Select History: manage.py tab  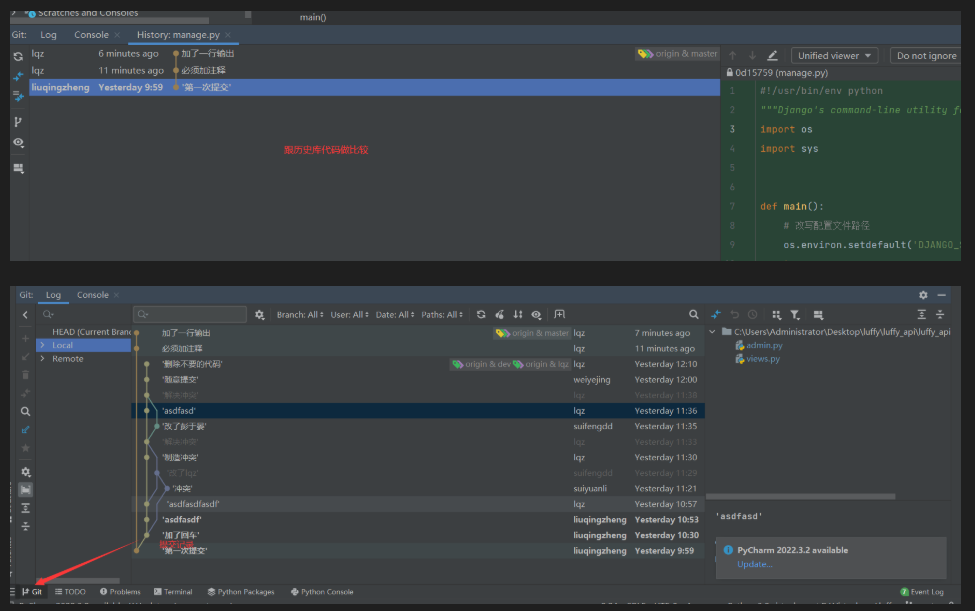tap(178, 35)
